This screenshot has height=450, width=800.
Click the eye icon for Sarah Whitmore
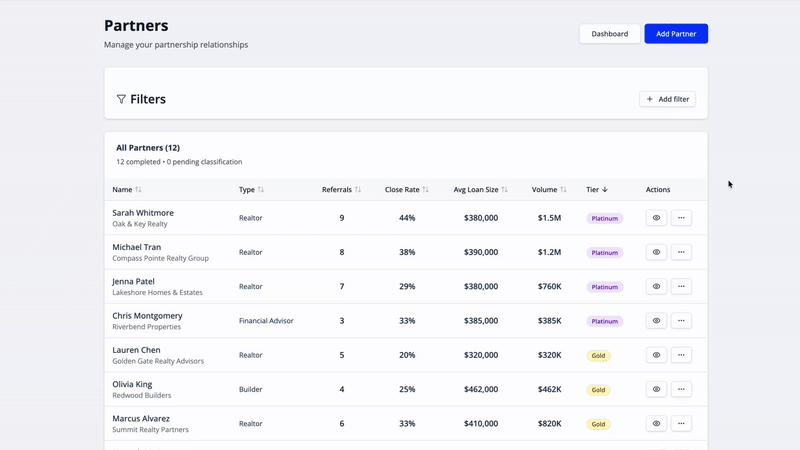[x=656, y=218]
